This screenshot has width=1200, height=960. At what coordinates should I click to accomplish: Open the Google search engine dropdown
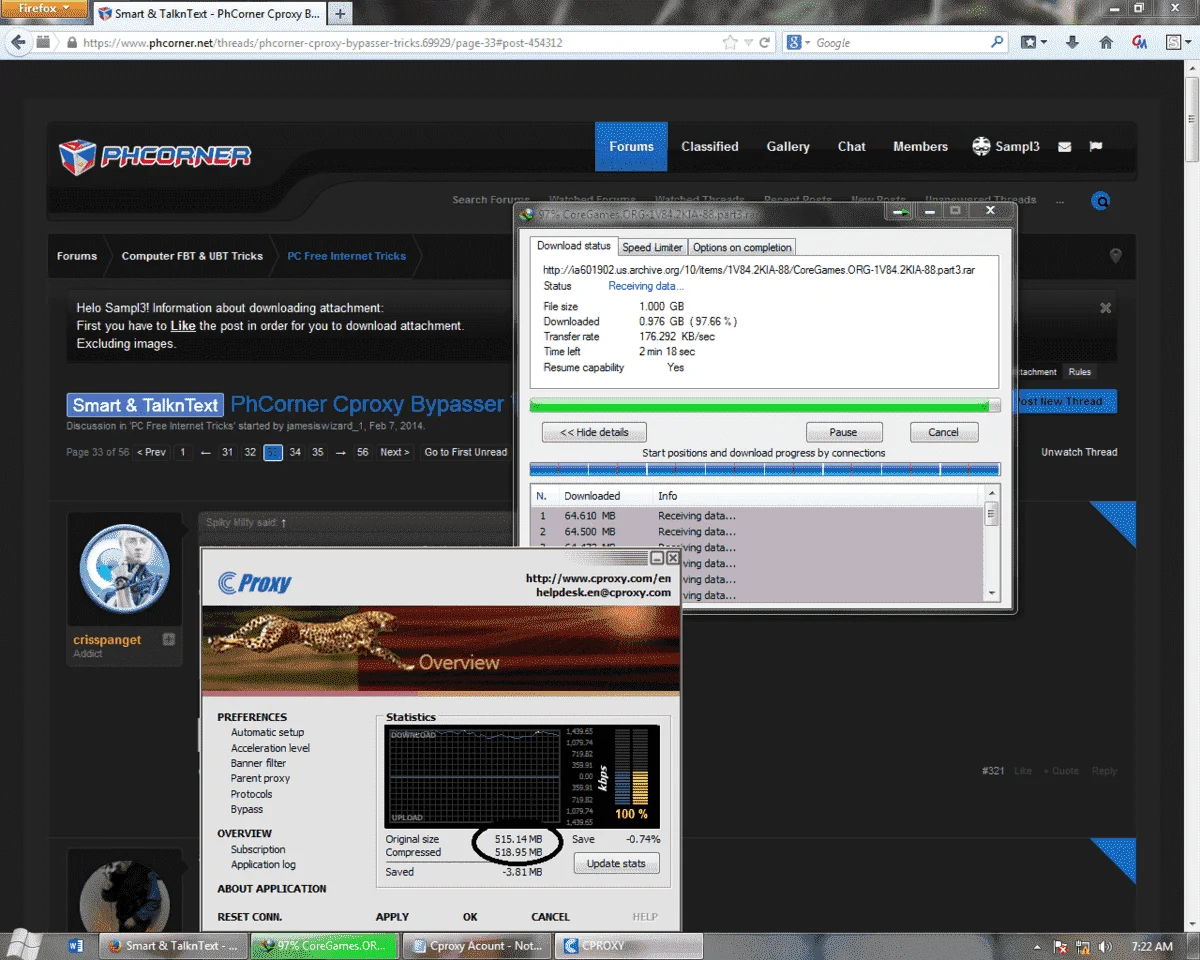[797, 43]
